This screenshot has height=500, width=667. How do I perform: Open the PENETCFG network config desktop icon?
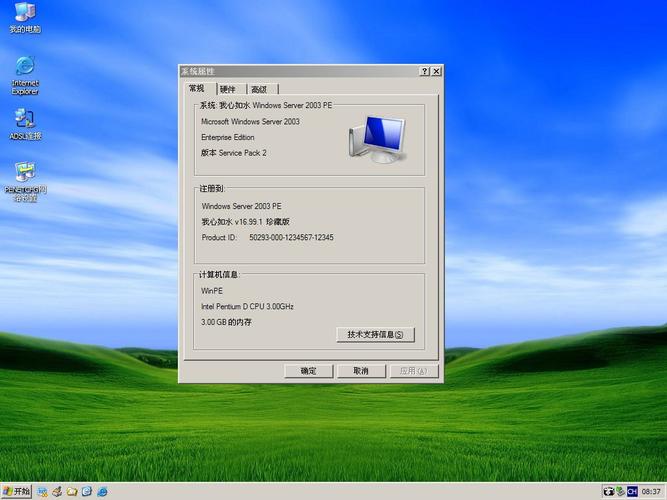pos(25,182)
